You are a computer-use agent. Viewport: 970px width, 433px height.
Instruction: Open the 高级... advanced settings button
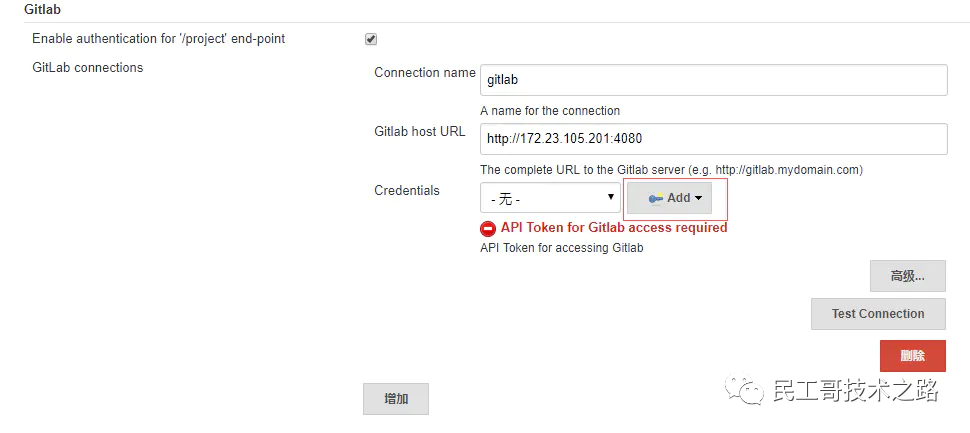click(908, 276)
